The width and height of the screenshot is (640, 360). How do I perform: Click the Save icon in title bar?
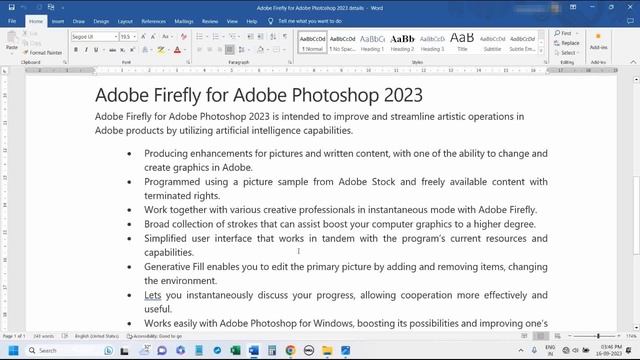pyautogui.click(x=11, y=7)
